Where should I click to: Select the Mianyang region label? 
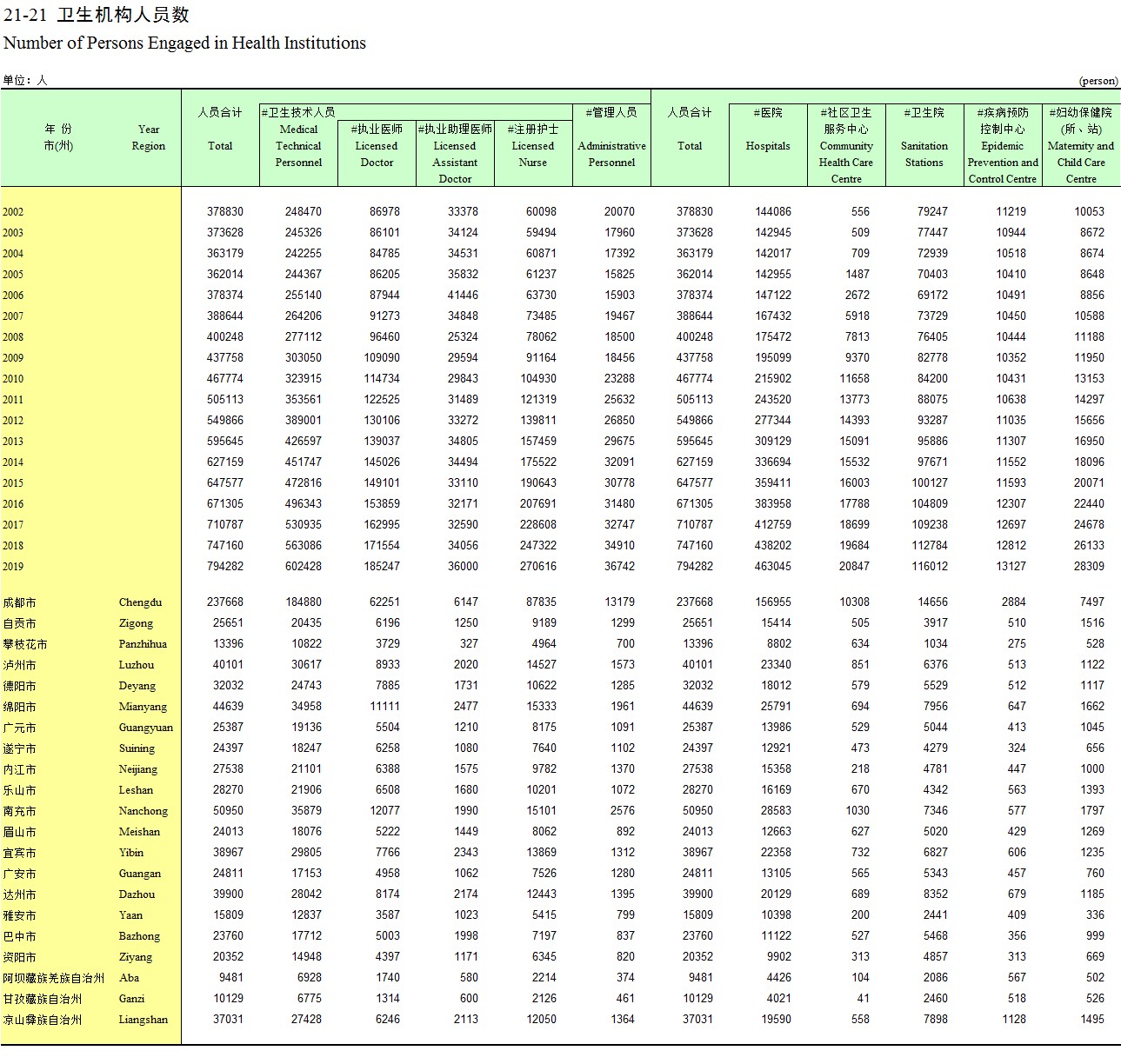(x=143, y=707)
